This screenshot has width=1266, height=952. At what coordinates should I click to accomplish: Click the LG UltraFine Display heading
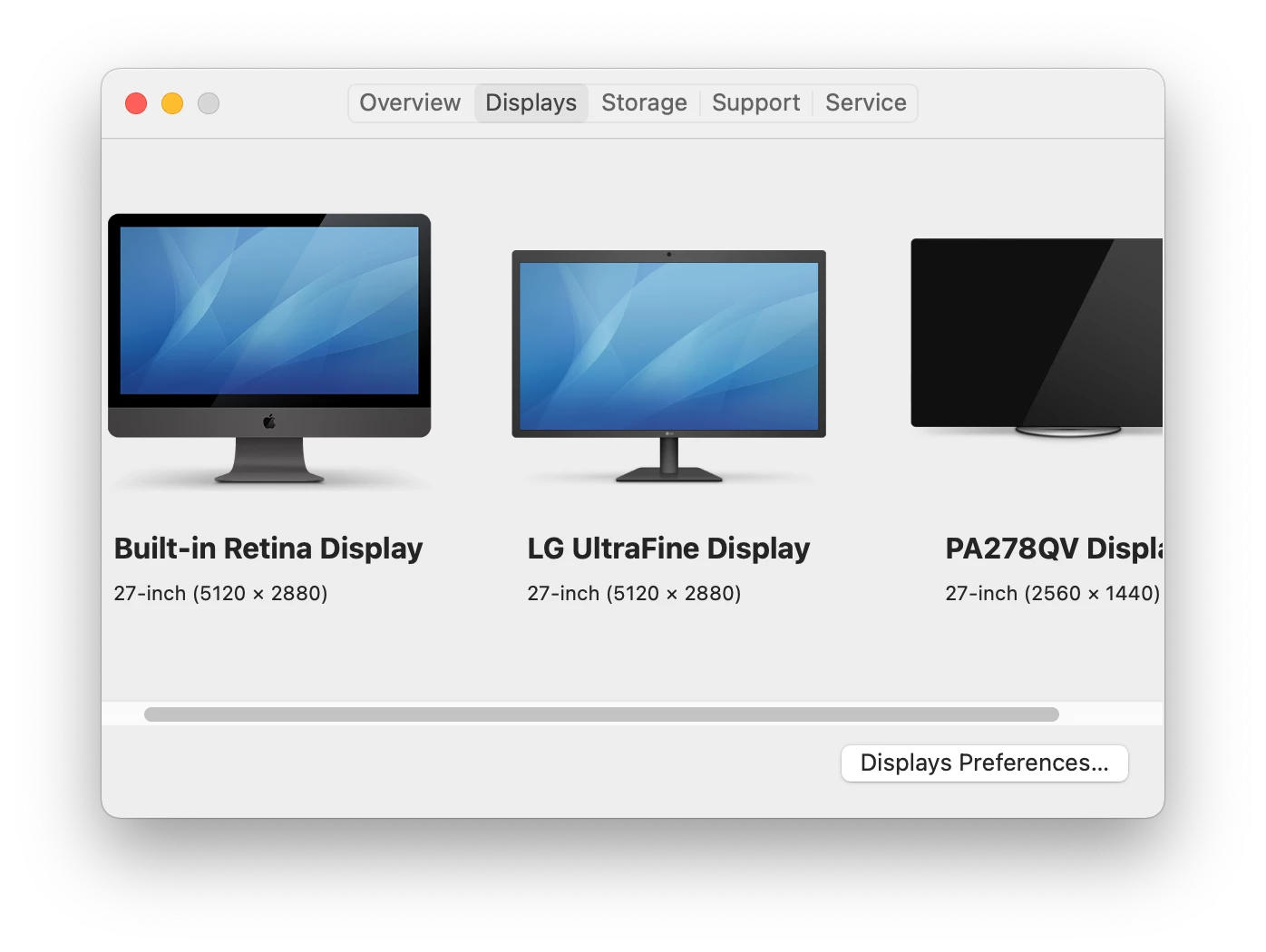pos(668,549)
